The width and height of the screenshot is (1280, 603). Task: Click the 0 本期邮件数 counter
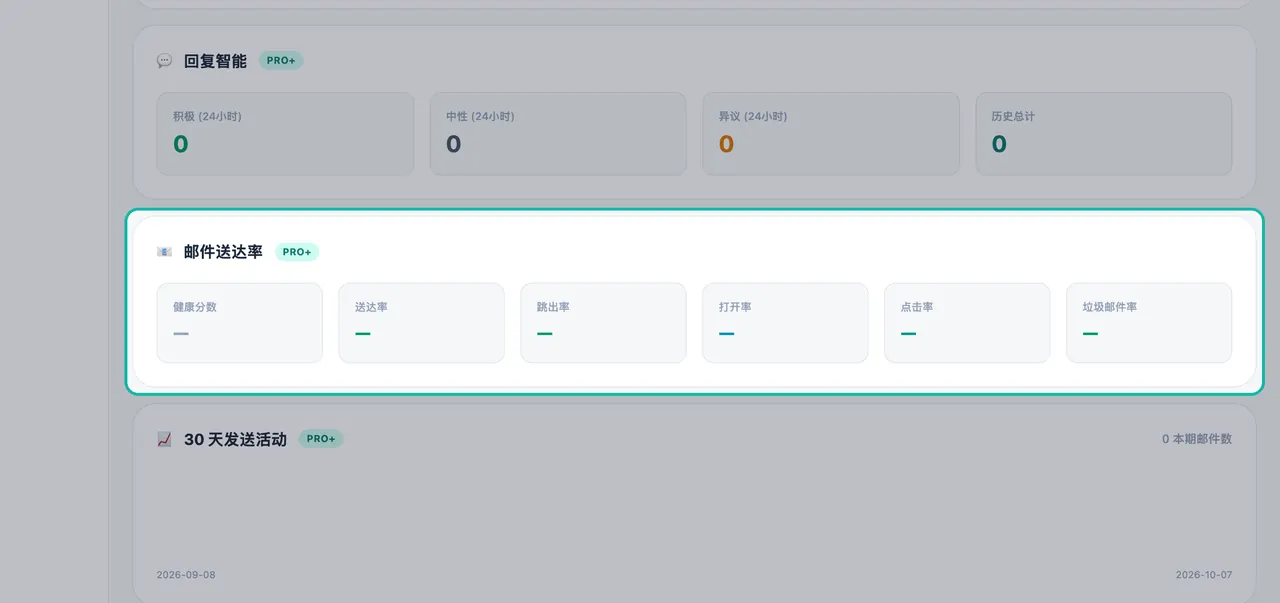click(x=1197, y=439)
